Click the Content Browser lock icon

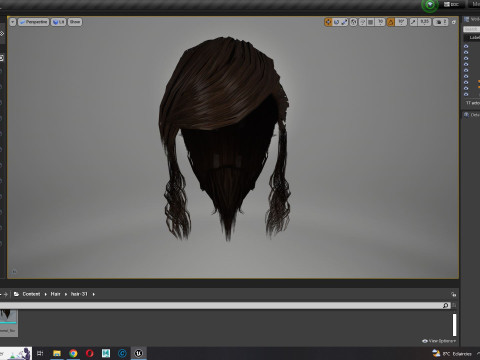pyautogui.click(x=453, y=294)
